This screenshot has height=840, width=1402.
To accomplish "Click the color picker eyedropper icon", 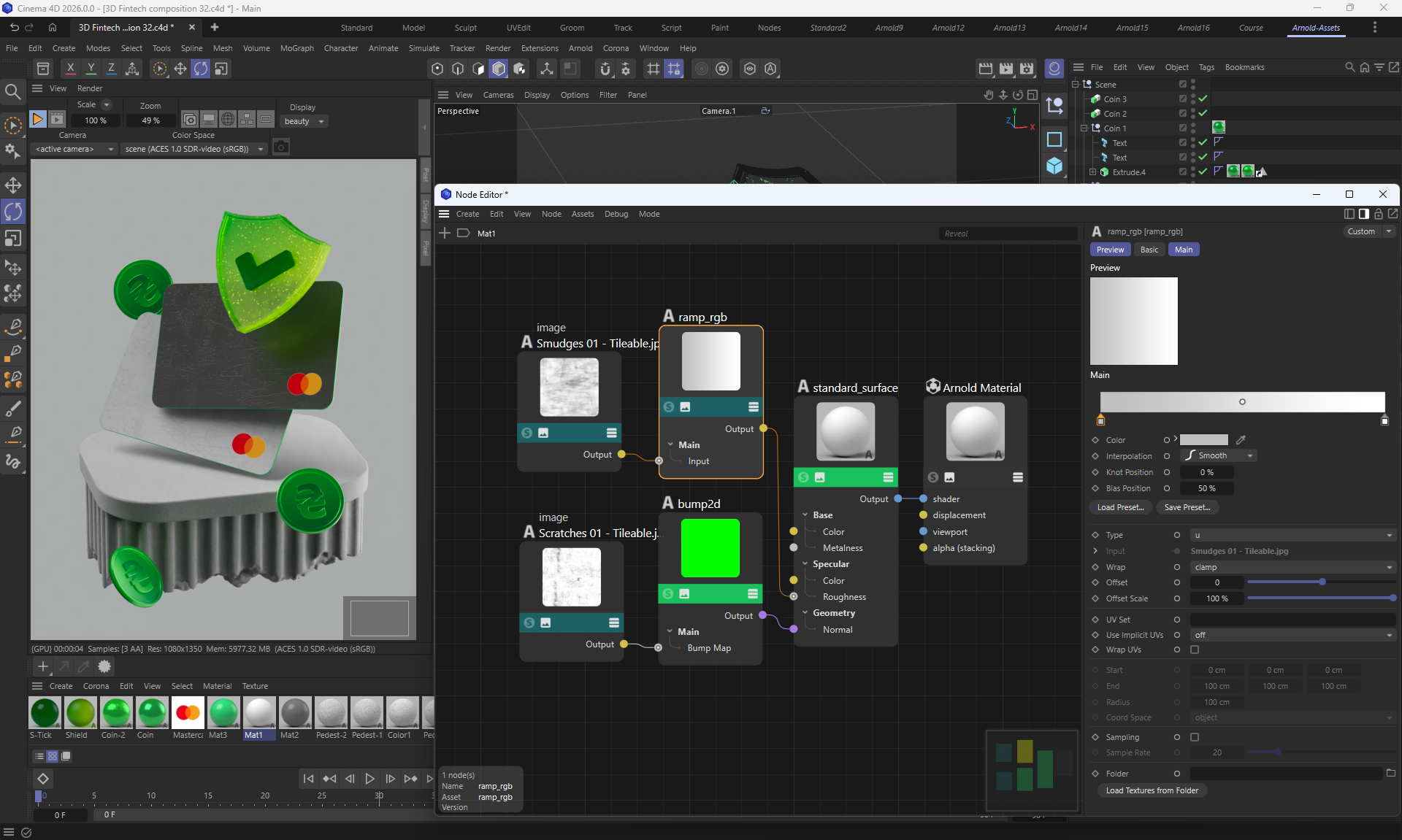I will pos(1241,440).
